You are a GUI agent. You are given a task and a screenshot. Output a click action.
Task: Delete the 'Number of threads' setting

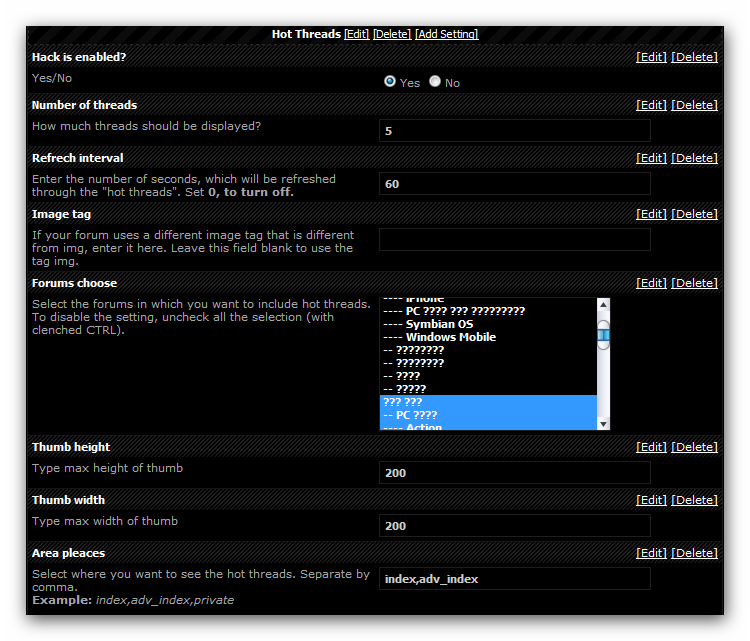pos(694,105)
